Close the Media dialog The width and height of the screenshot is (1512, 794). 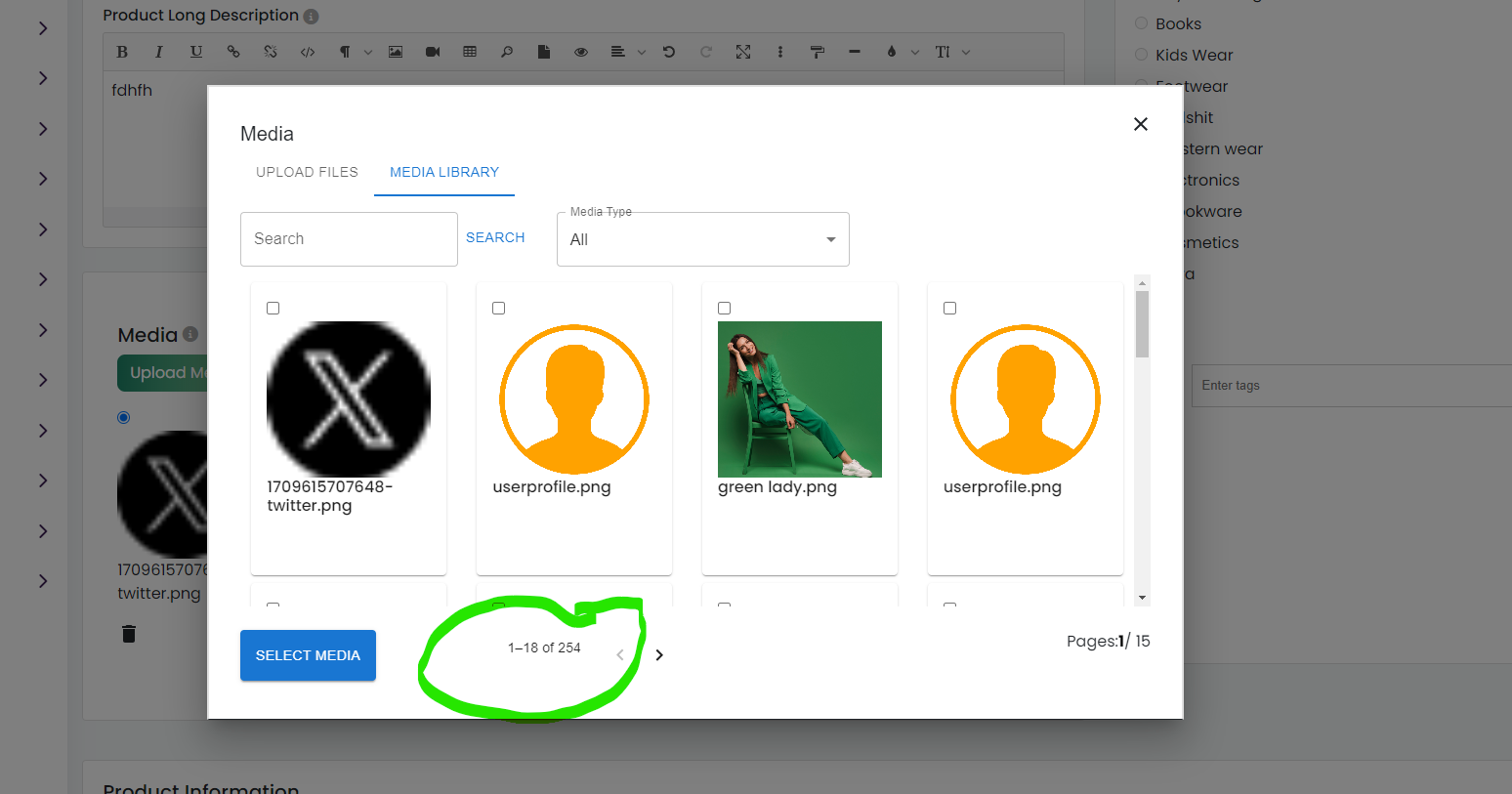coord(1140,124)
